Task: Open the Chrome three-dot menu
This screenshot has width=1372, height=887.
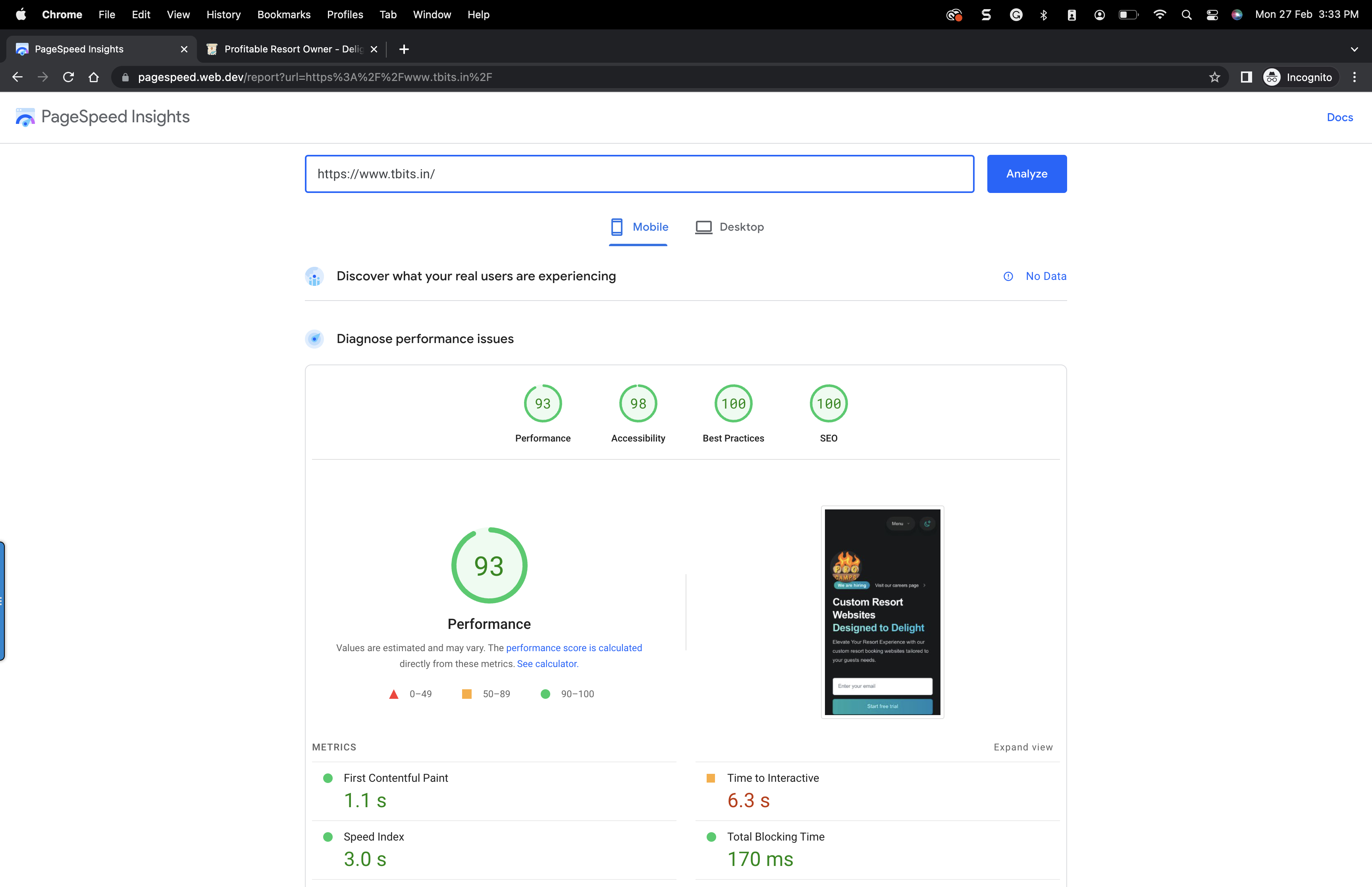Action: [x=1355, y=77]
